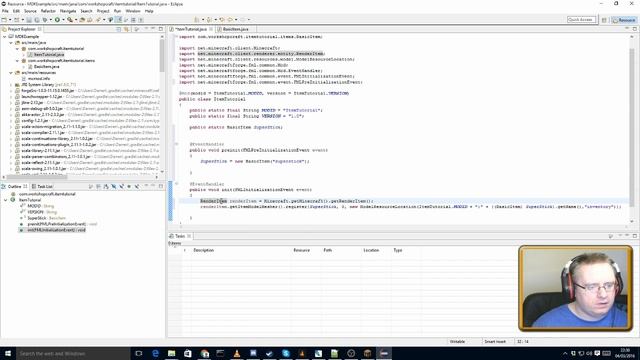Click the Open Perspective icon
This screenshot has height=360, width=640.
[604, 20]
